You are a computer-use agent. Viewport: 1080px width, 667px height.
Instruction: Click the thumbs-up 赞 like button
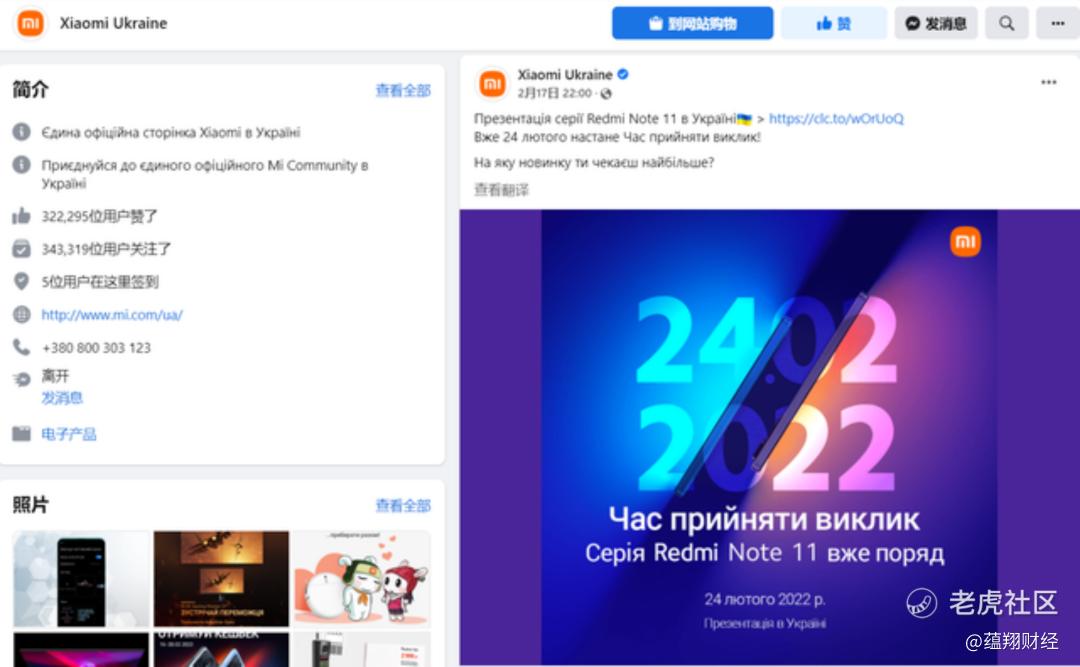pyautogui.click(x=833, y=23)
